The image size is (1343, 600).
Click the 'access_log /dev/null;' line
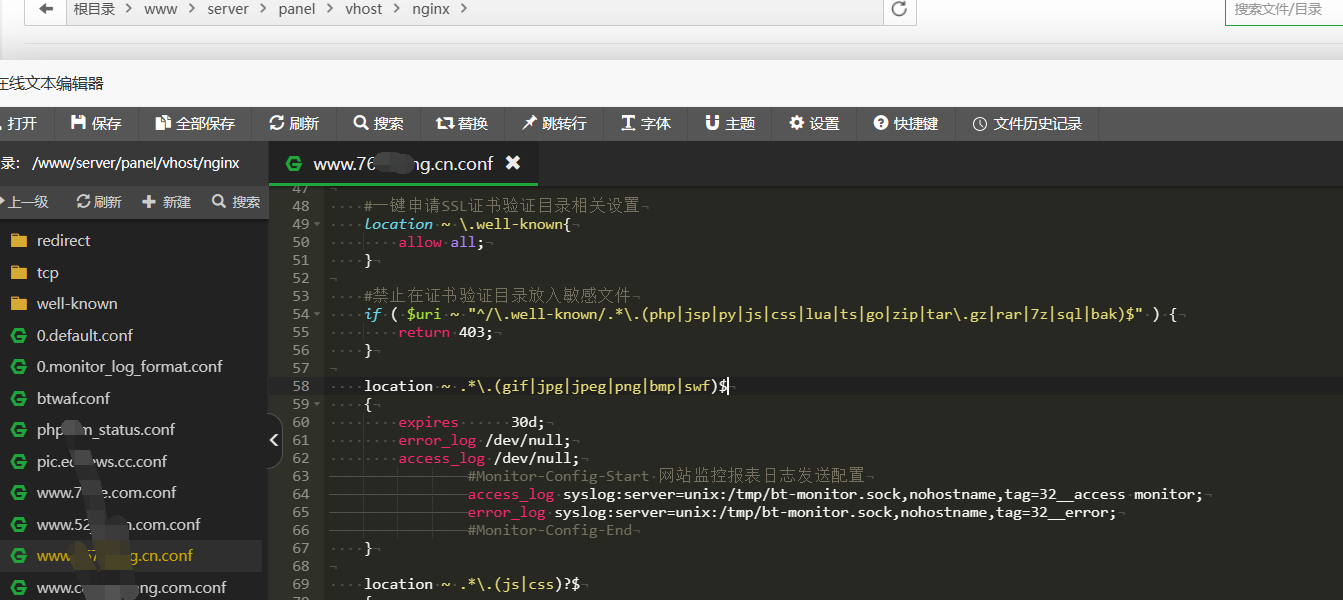click(488, 458)
